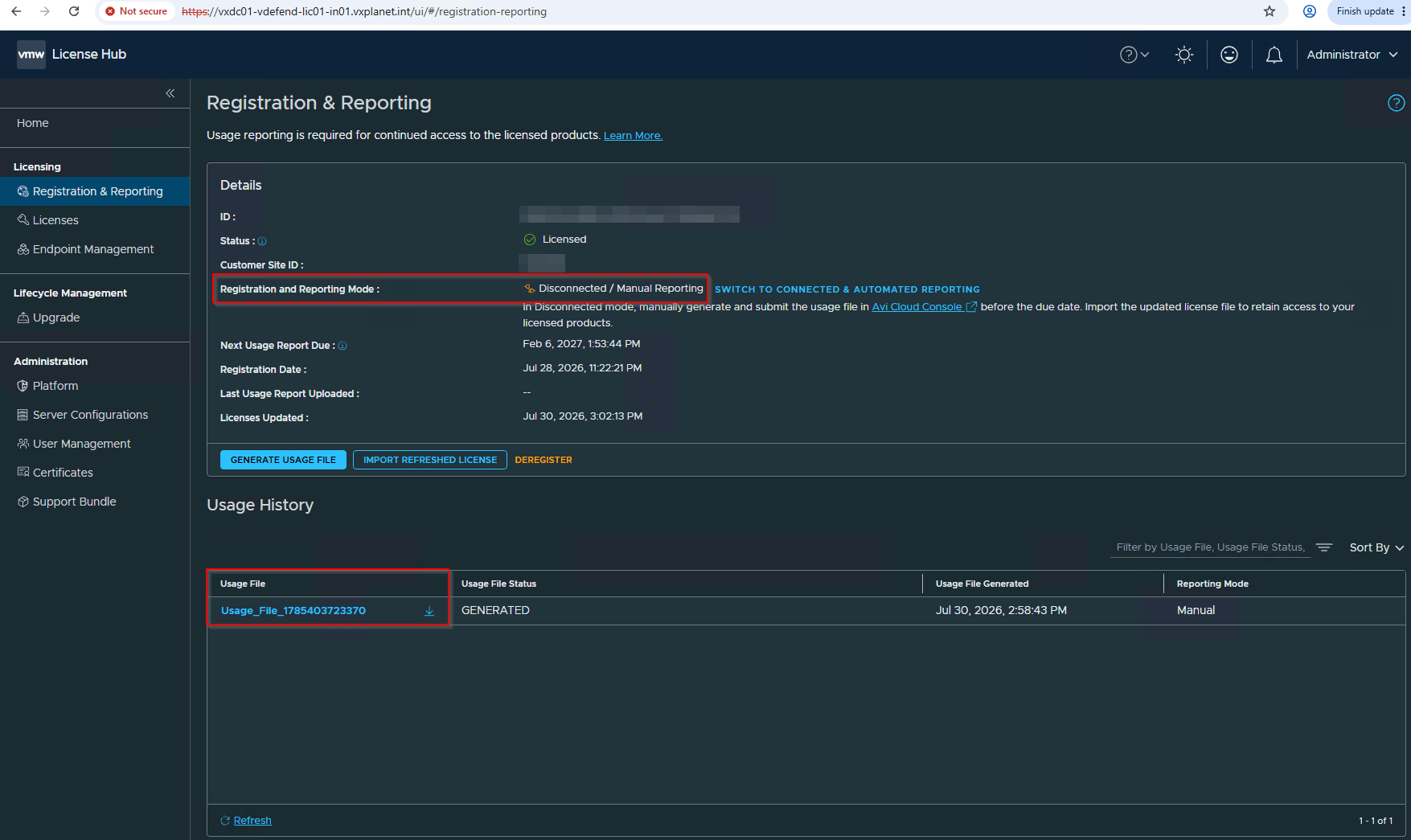The image size is (1411, 840).
Task: Click the Usage File column header
Action: (x=243, y=584)
